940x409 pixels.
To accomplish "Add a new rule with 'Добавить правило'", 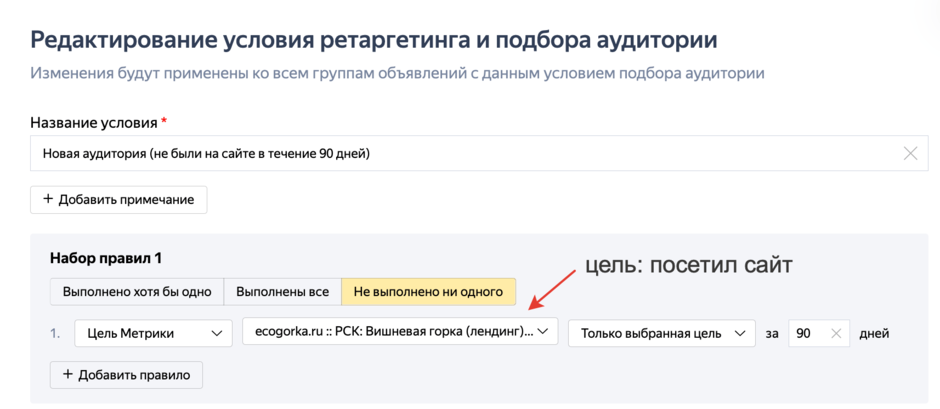I will click(x=127, y=375).
